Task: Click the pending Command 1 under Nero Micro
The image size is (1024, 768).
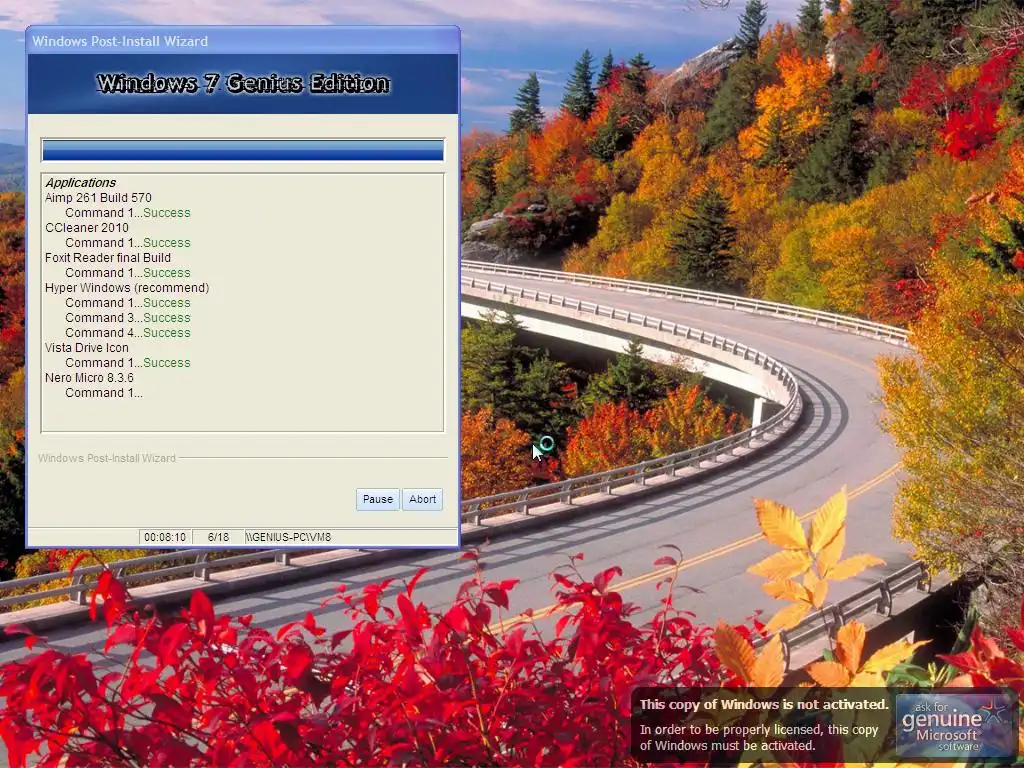Action: (103, 393)
